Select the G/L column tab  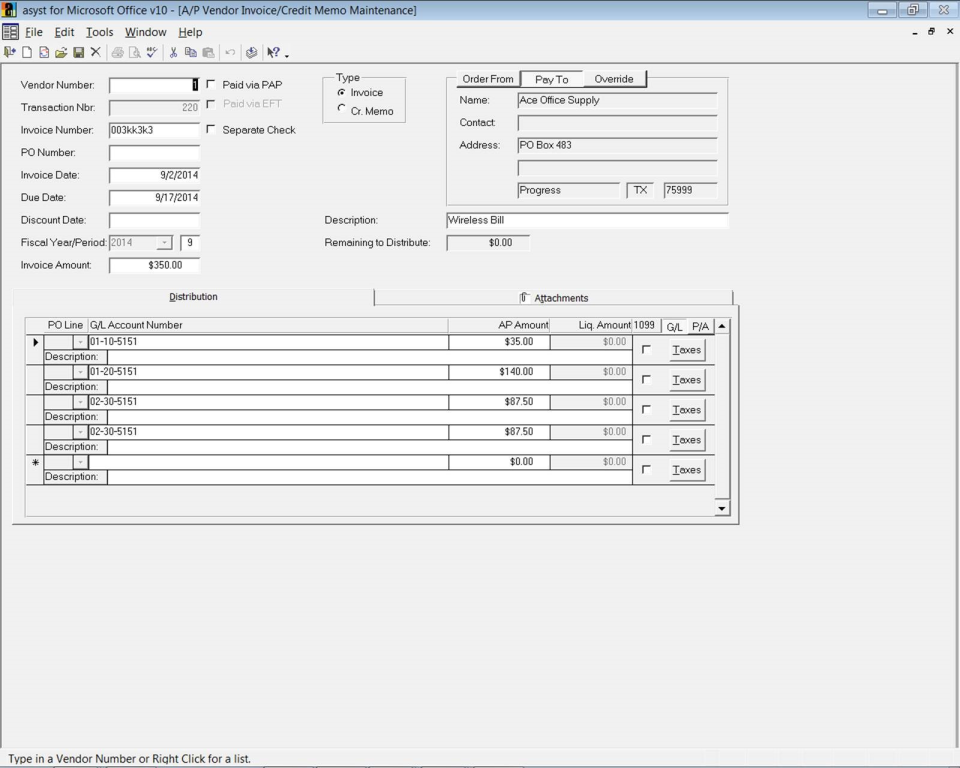pos(674,326)
